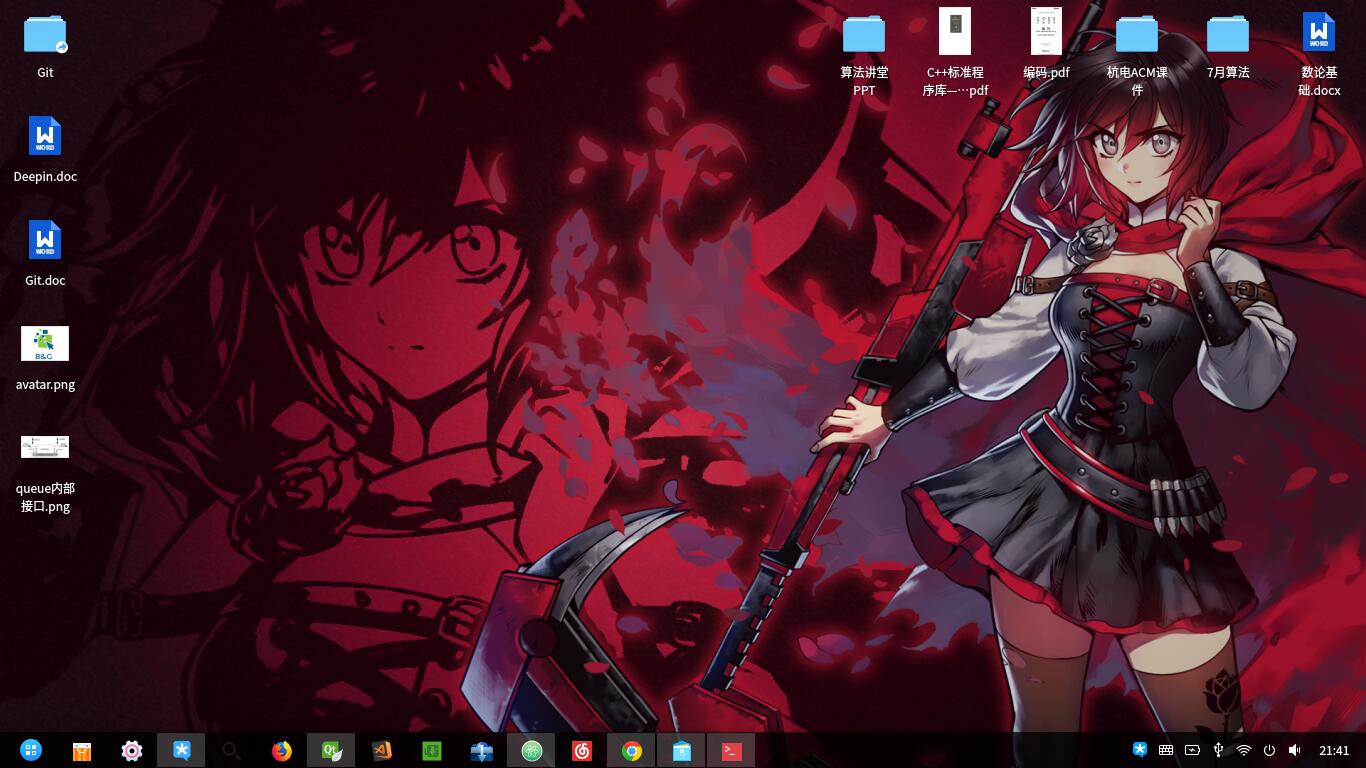The width and height of the screenshot is (1366, 768).
Task: Select the C++标准程序库 pdf file
Action: click(955, 32)
